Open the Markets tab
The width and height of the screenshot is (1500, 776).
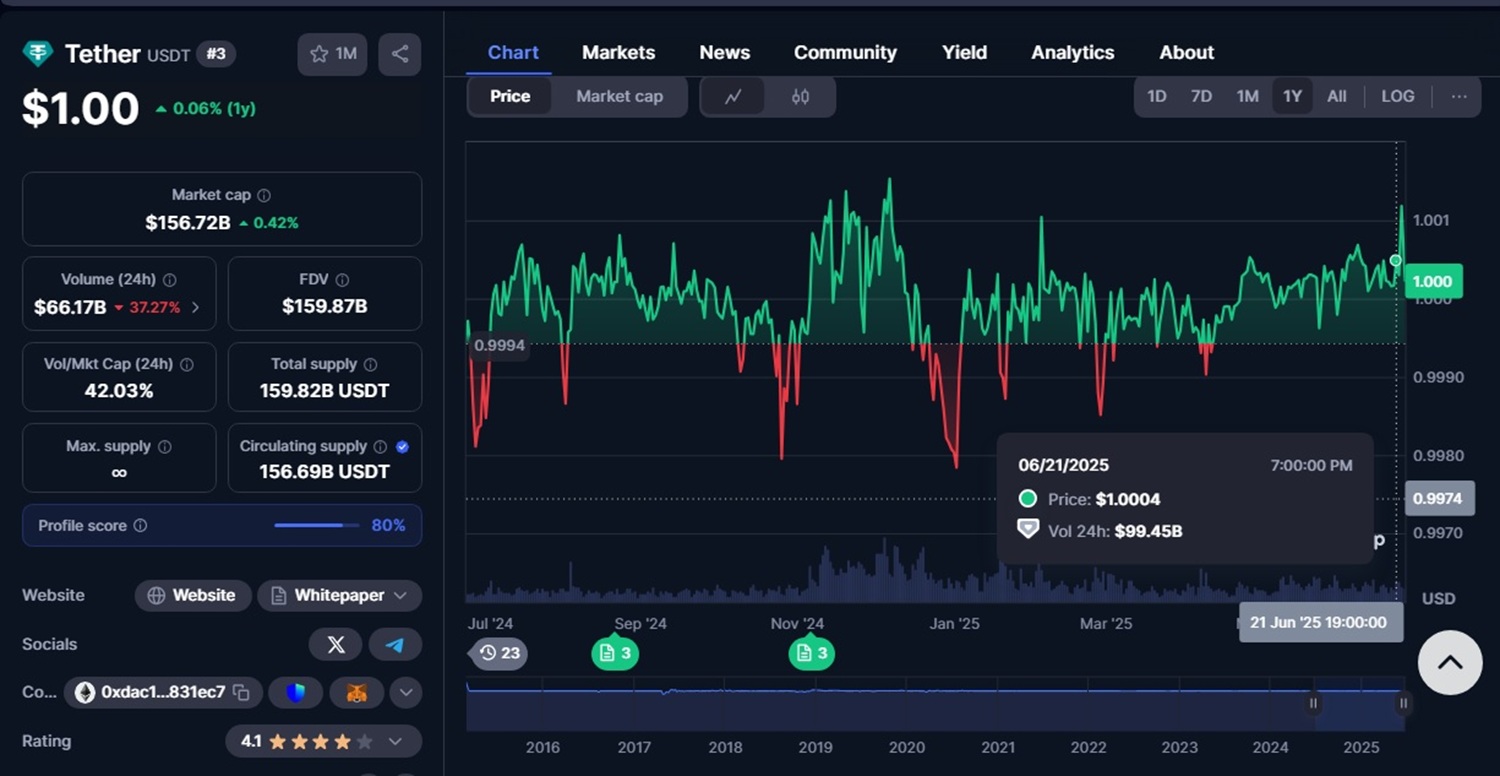click(619, 53)
